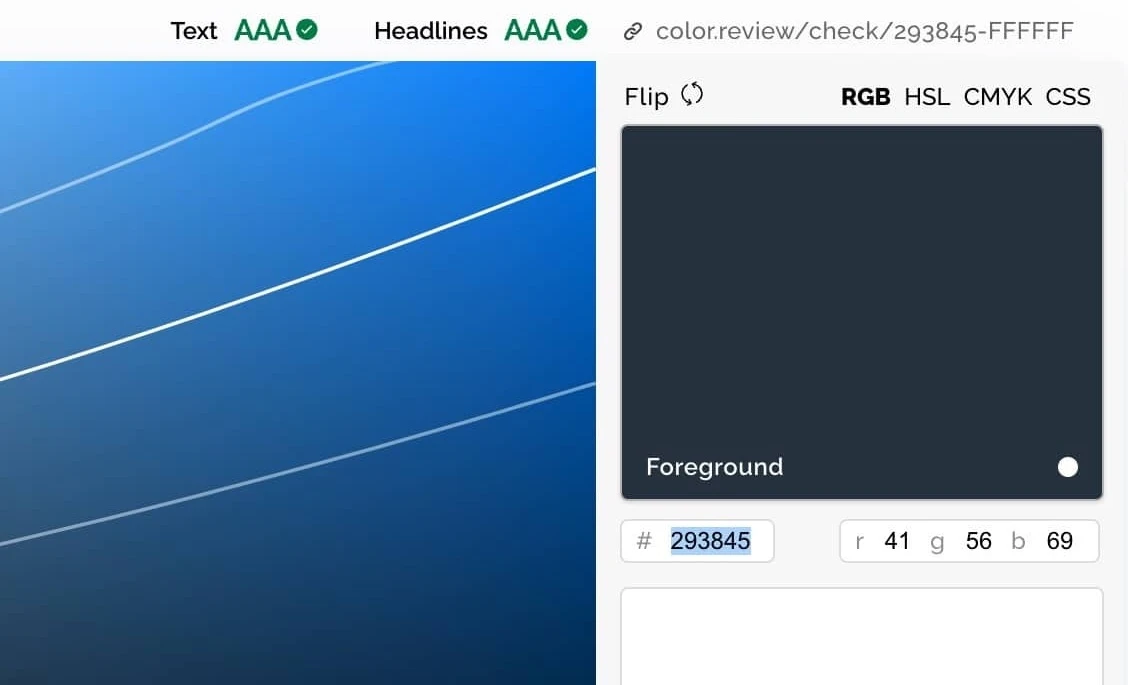Click the Flip circular arrows icon
The image size is (1128, 685).
click(x=692, y=95)
